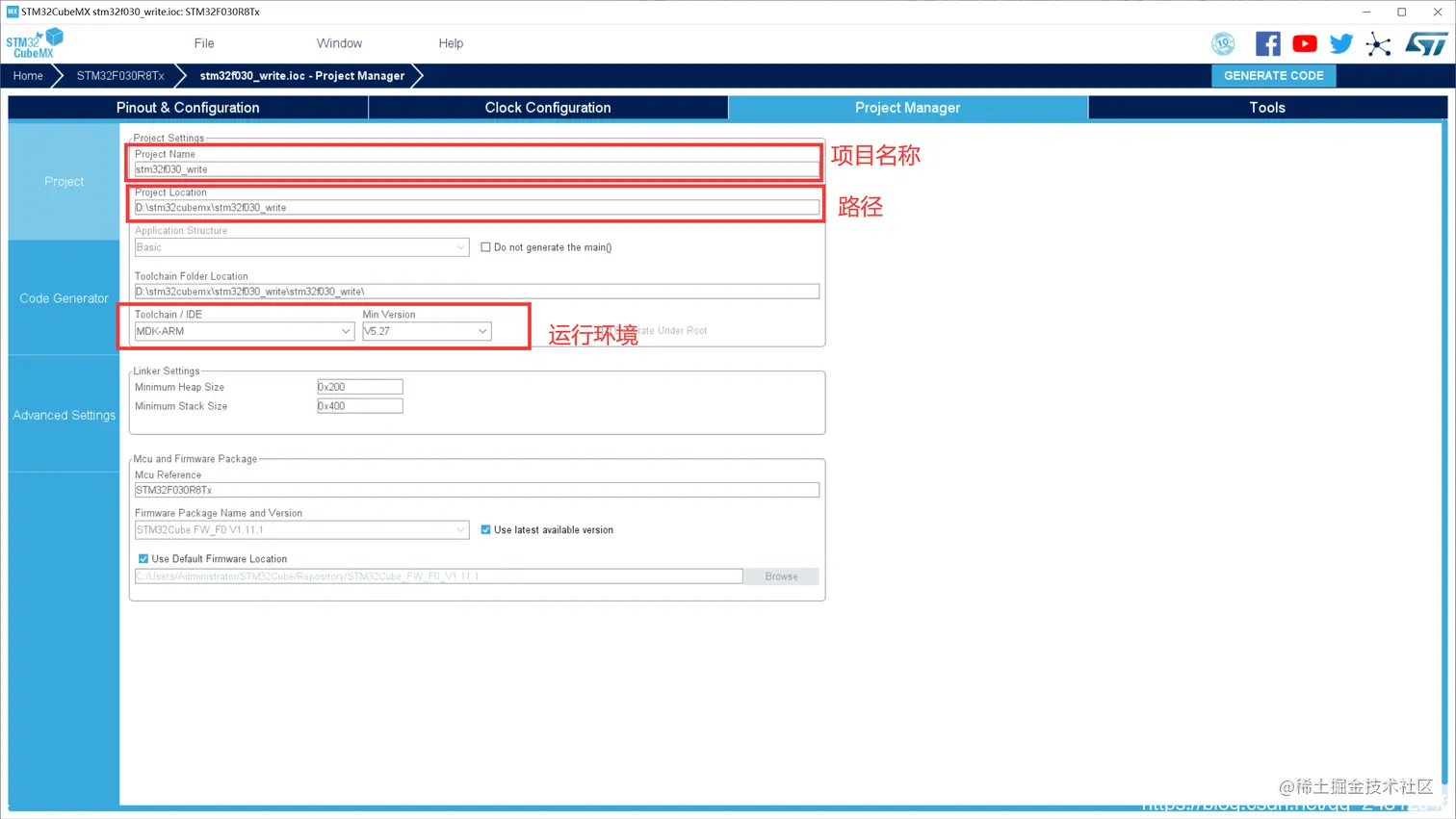Image resolution: width=1456 pixels, height=819 pixels.
Task: Minimize the STM32CubeMX window
Action: point(1365,12)
